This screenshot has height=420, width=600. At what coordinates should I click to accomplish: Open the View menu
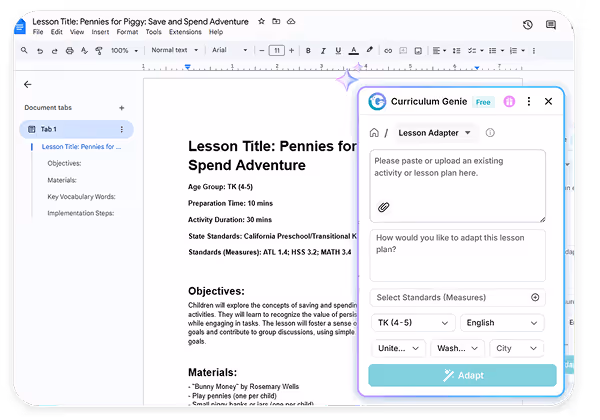click(77, 32)
